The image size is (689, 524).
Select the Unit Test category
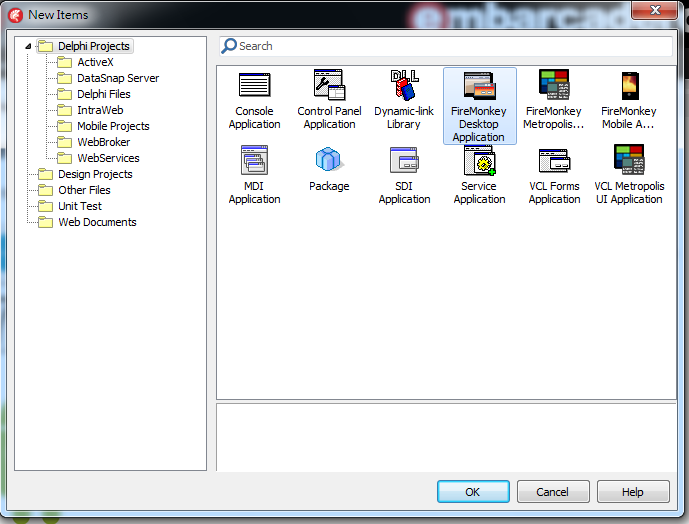(80, 206)
